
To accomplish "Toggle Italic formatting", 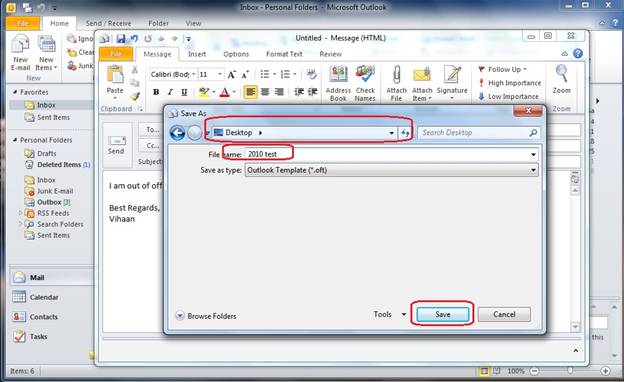I will click(170, 92).
